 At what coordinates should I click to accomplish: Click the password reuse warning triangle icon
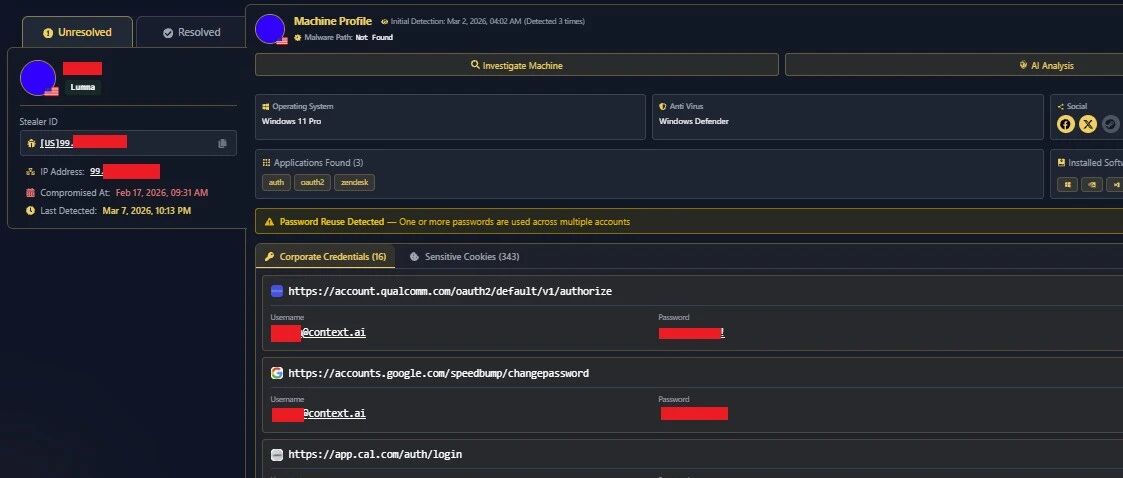pos(269,222)
